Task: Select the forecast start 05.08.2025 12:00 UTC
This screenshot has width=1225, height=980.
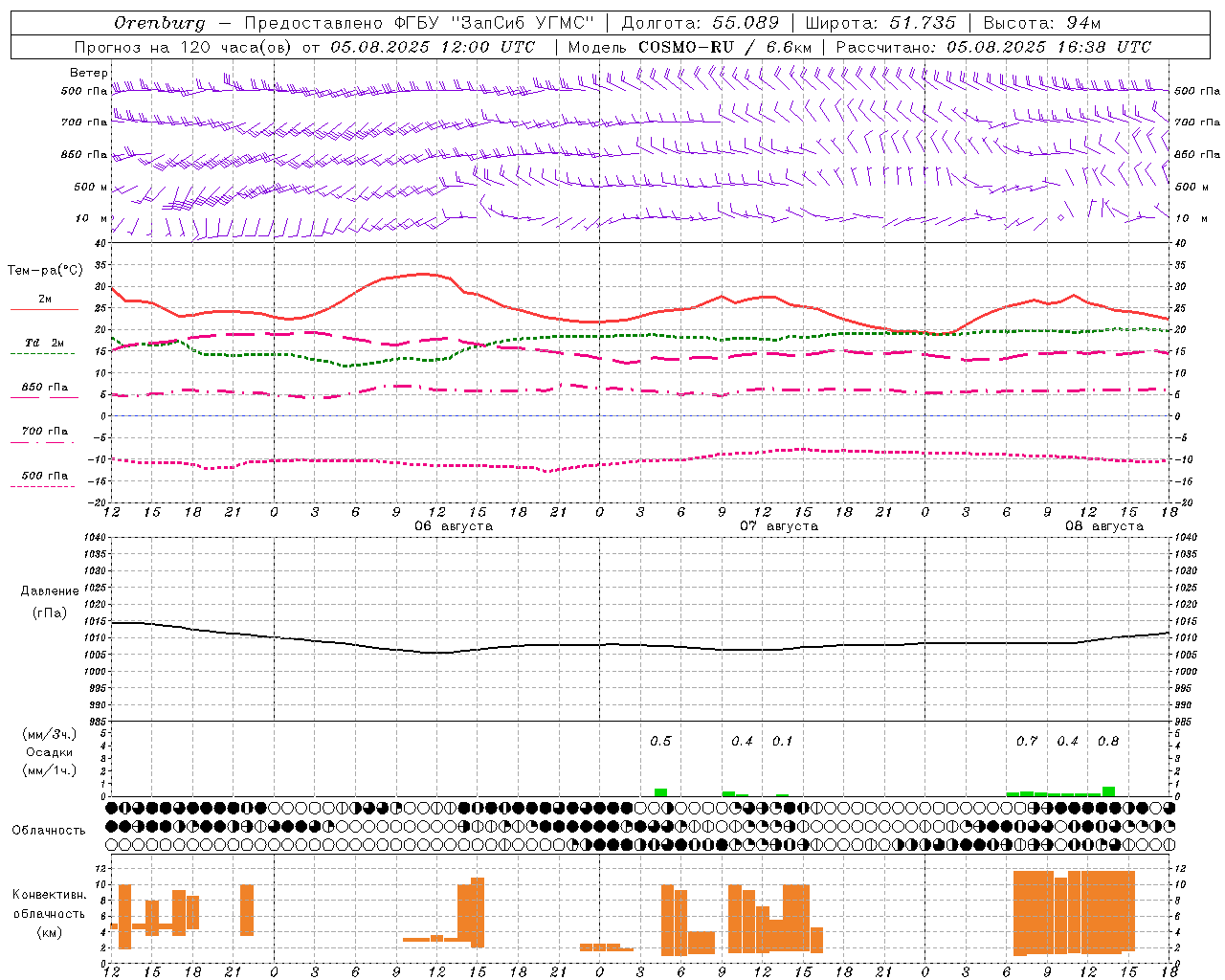Action: click(x=433, y=47)
